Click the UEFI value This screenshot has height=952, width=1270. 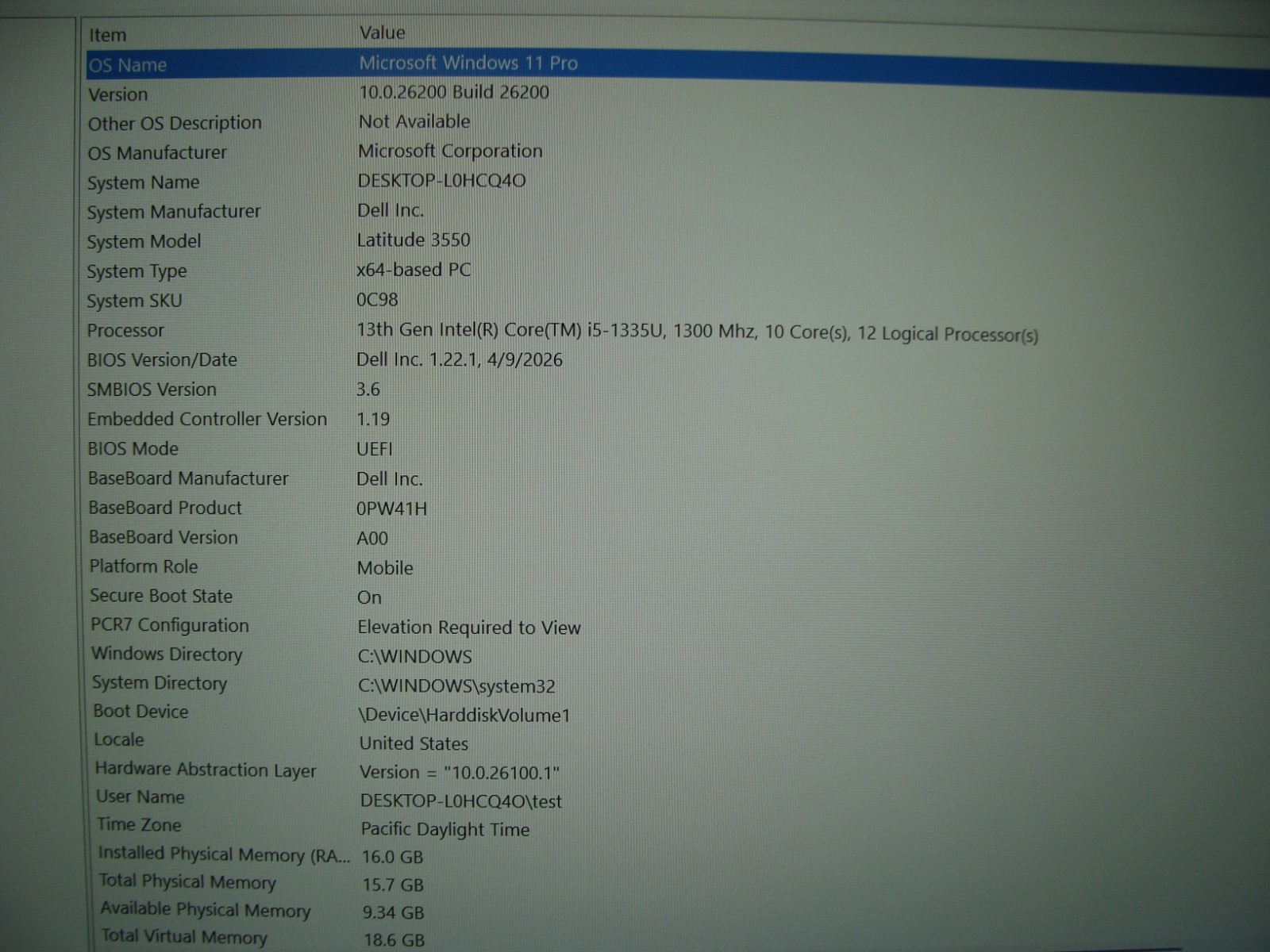click(x=375, y=449)
